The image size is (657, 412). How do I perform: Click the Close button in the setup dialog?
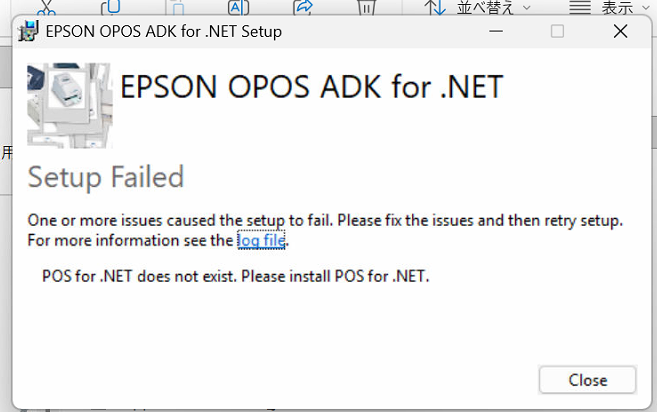click(587, 380)
